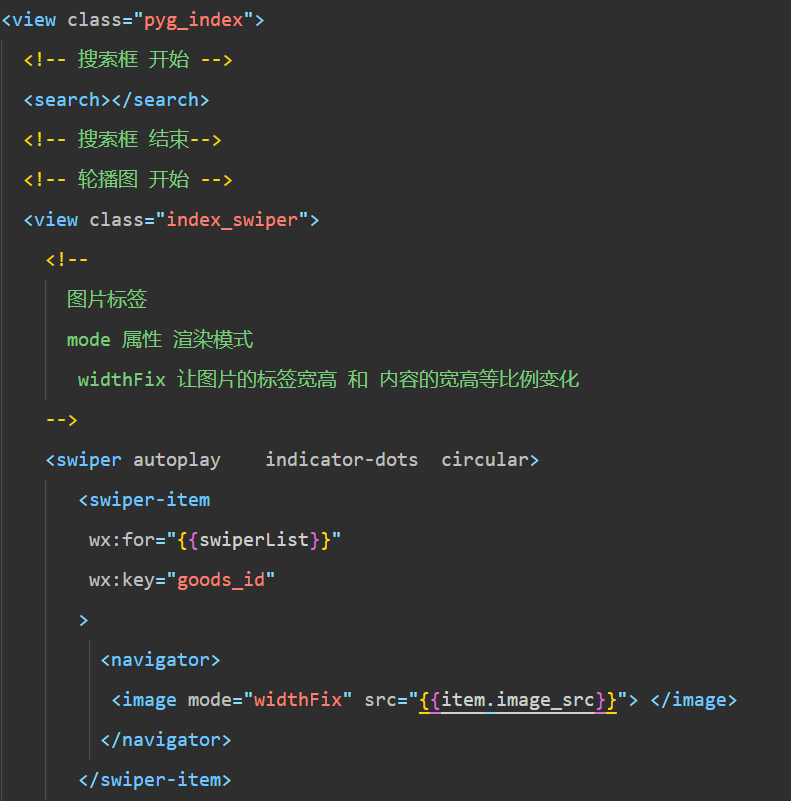Click the 轮播图 开始 comment

[x=128, y=180]
